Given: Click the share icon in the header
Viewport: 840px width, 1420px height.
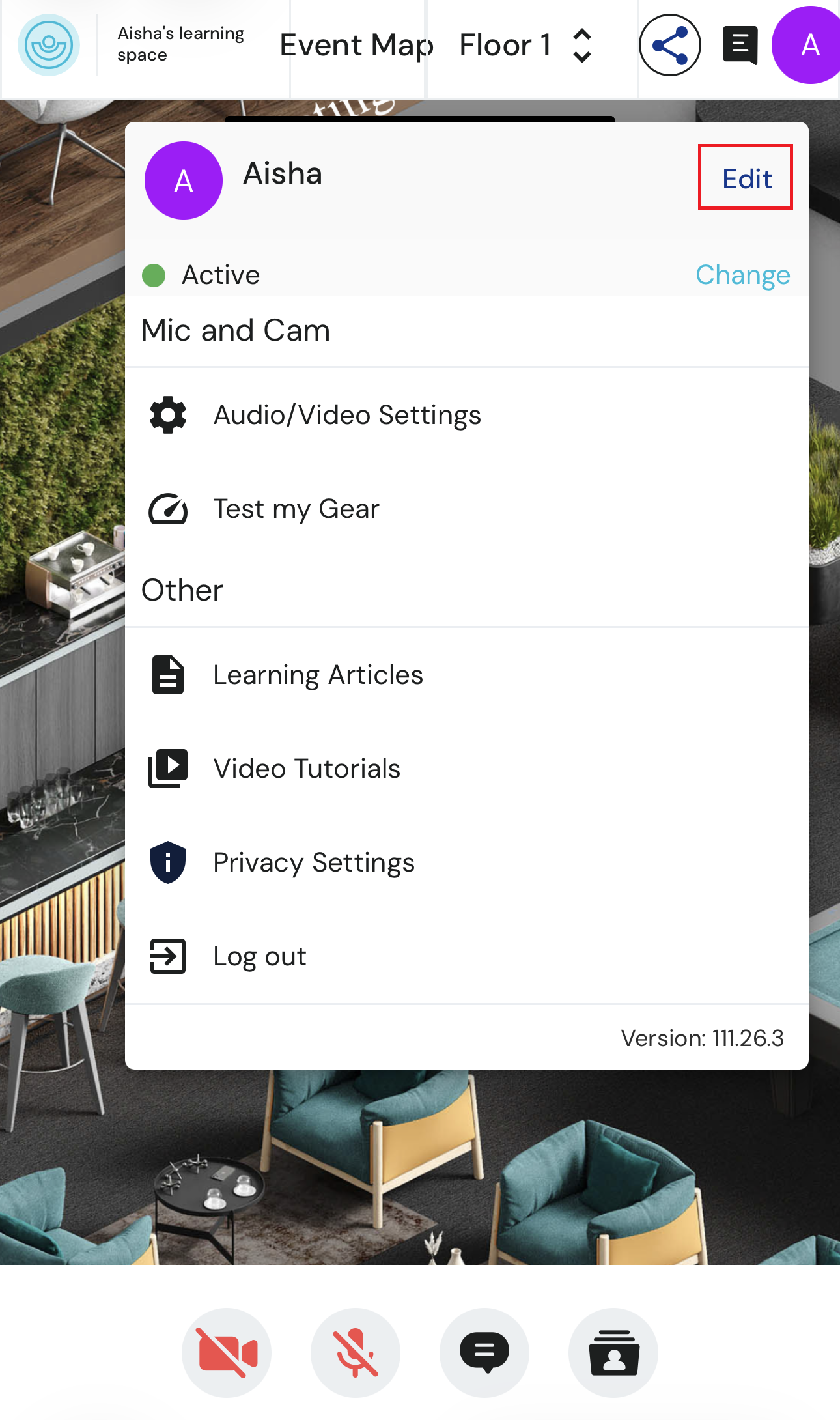Looking at the screenshot, I should point(669,45).
